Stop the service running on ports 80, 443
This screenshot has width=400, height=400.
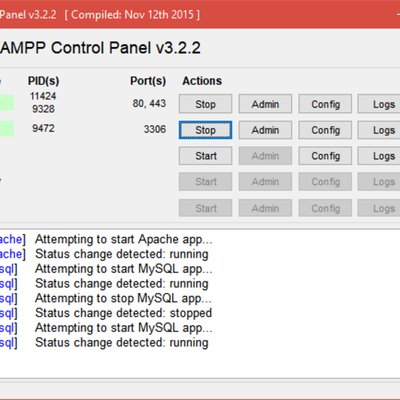click(205, 104)
